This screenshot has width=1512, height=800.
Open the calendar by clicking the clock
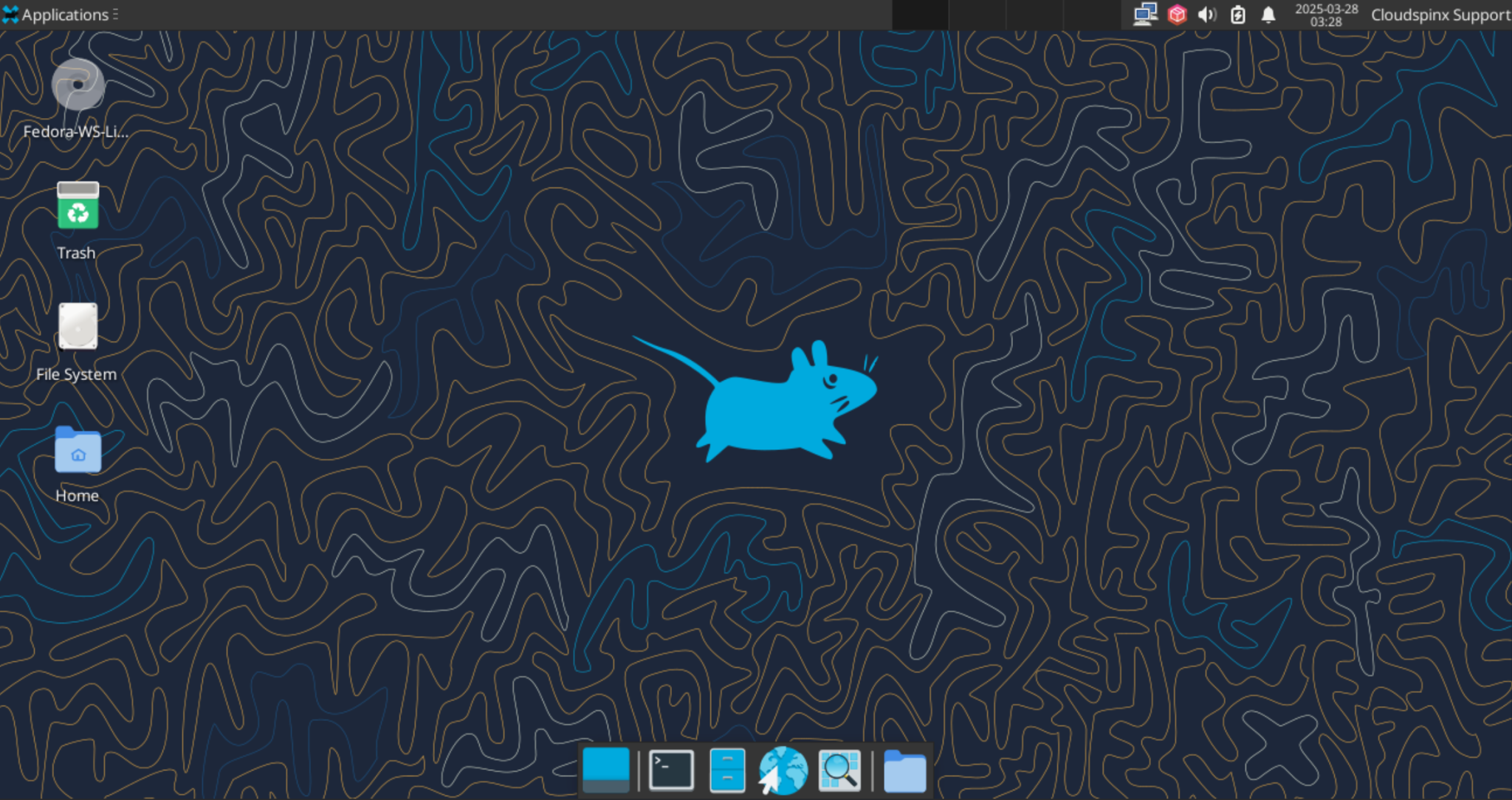tap(1325, 15)
